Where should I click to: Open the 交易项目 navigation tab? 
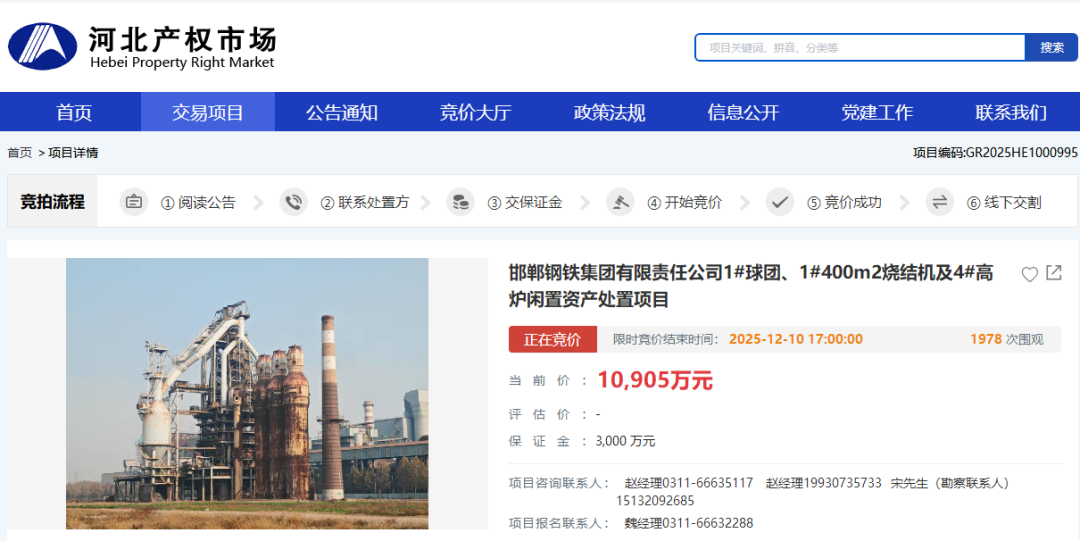[208, 112]
